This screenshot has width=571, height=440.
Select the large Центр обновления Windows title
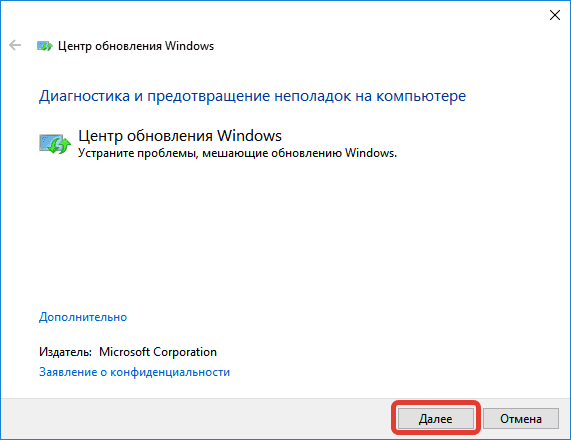tap(180, 136)
